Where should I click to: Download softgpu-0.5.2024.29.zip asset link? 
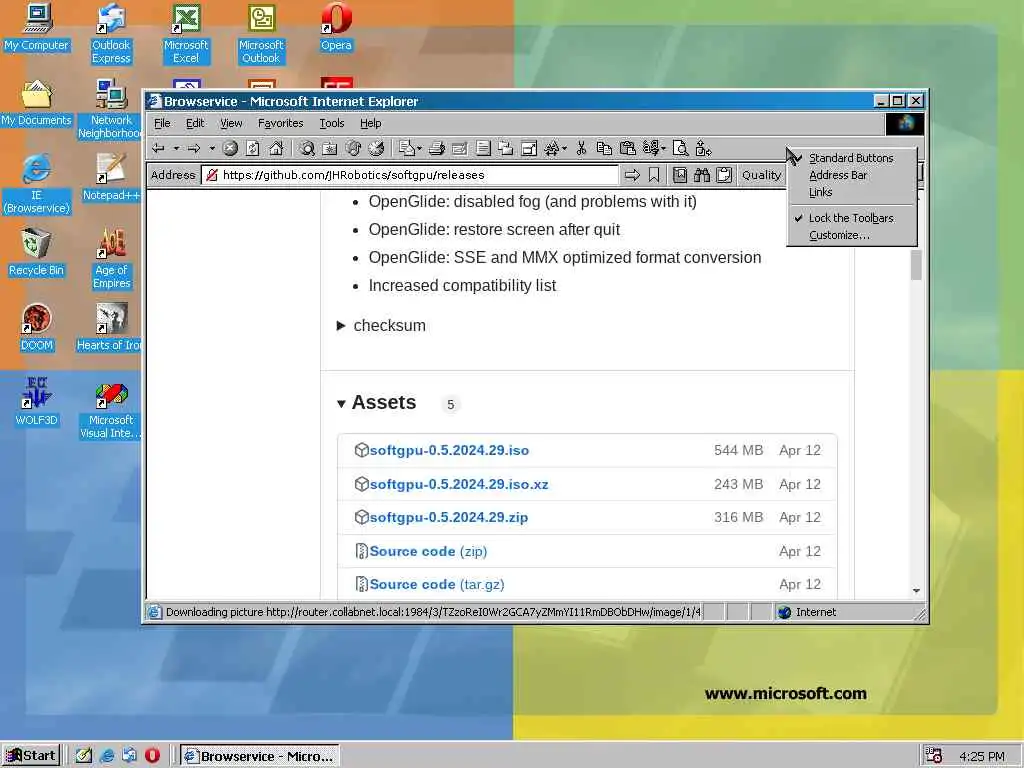[448, 517]
